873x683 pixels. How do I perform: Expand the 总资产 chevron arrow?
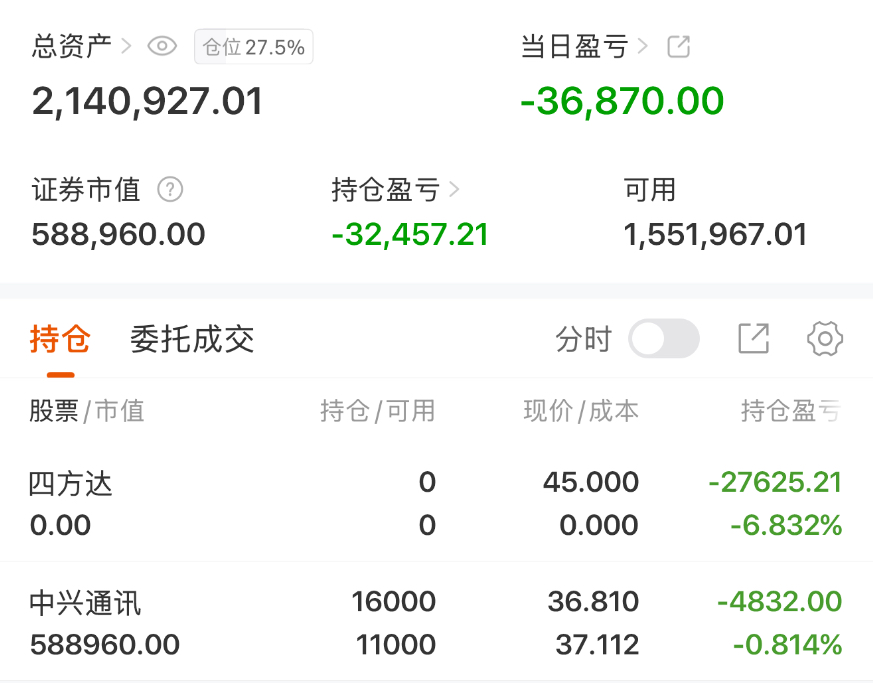pyautogui.click(x=126, y=46)
